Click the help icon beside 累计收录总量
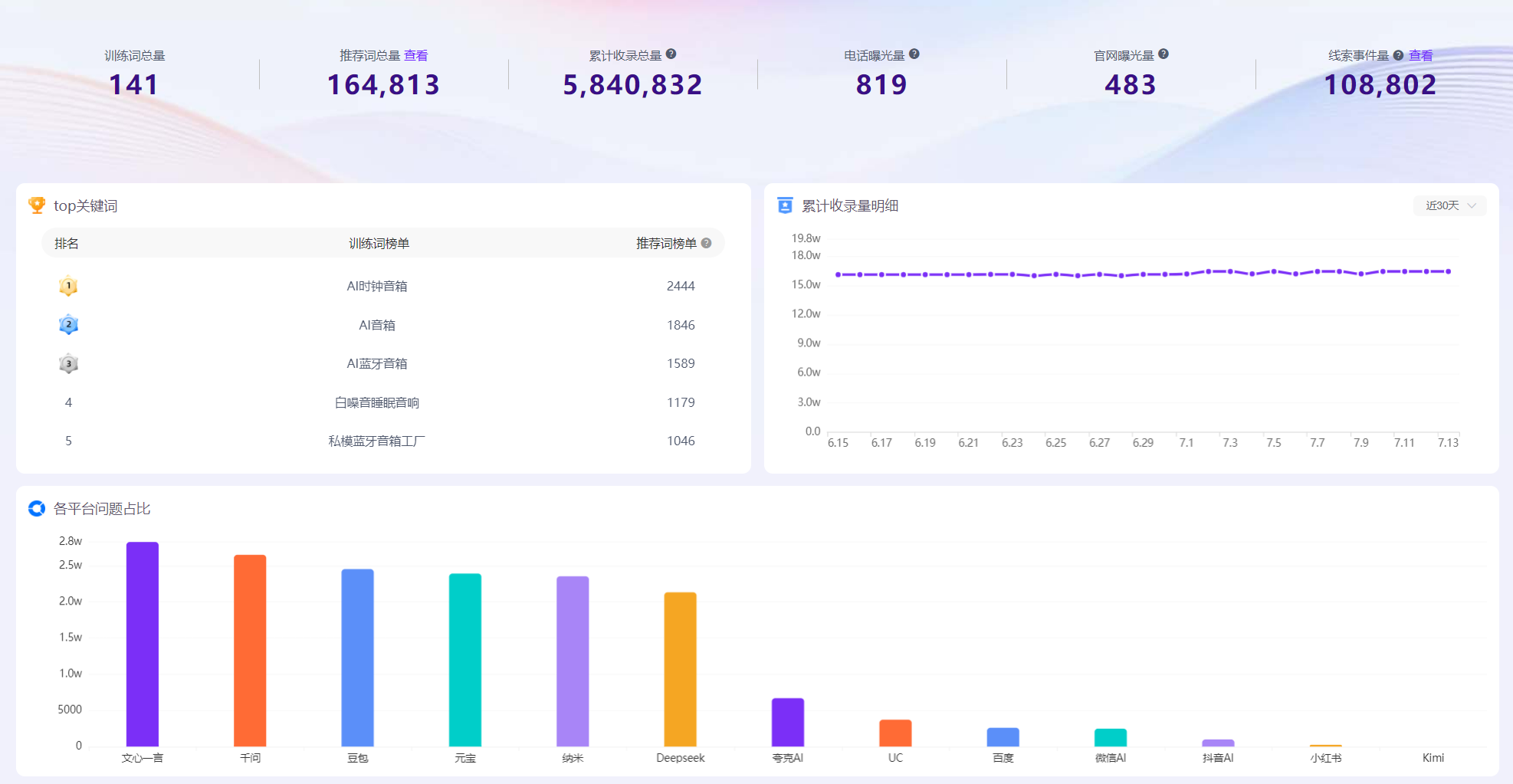Image resolution: width=1513 pixels, height=784 pixels. [x=671, y=54]
